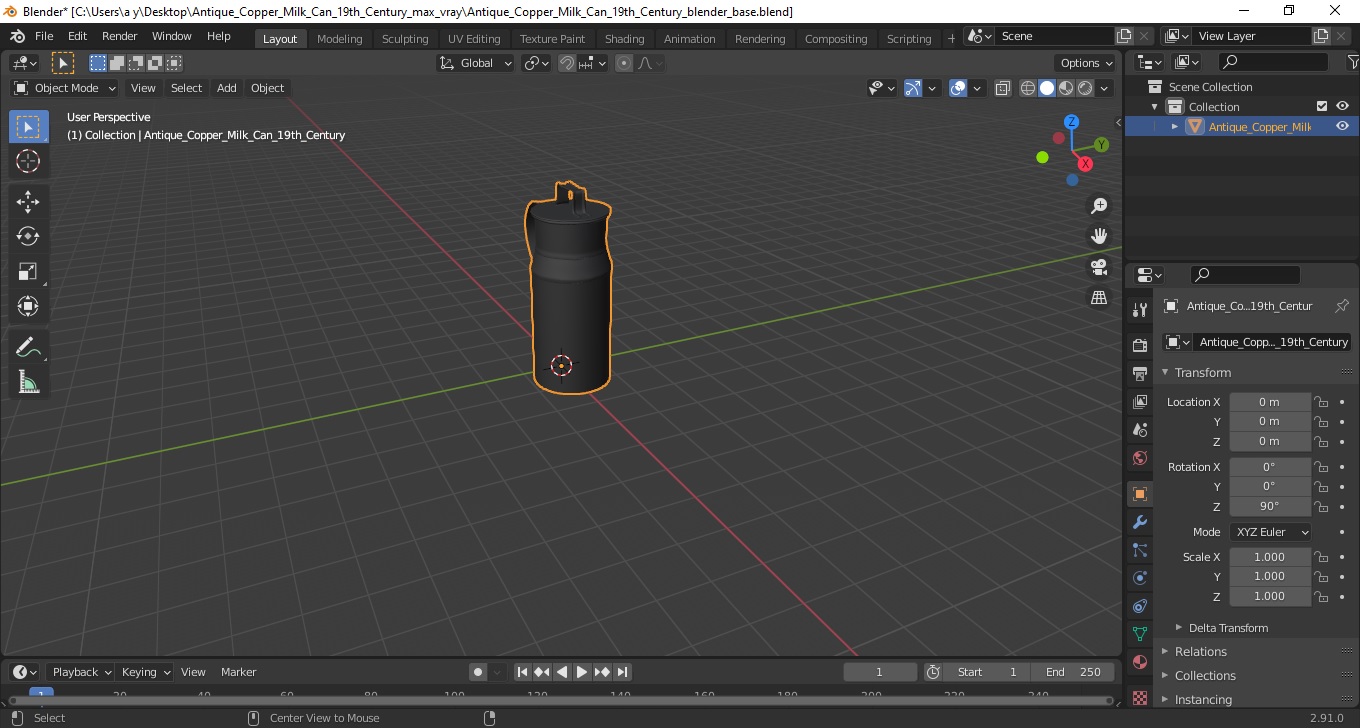This screenshot has height=728, width=1360.
Task: Select the Cursor tool
Action: pyautogui.click(x=28, y=161)
